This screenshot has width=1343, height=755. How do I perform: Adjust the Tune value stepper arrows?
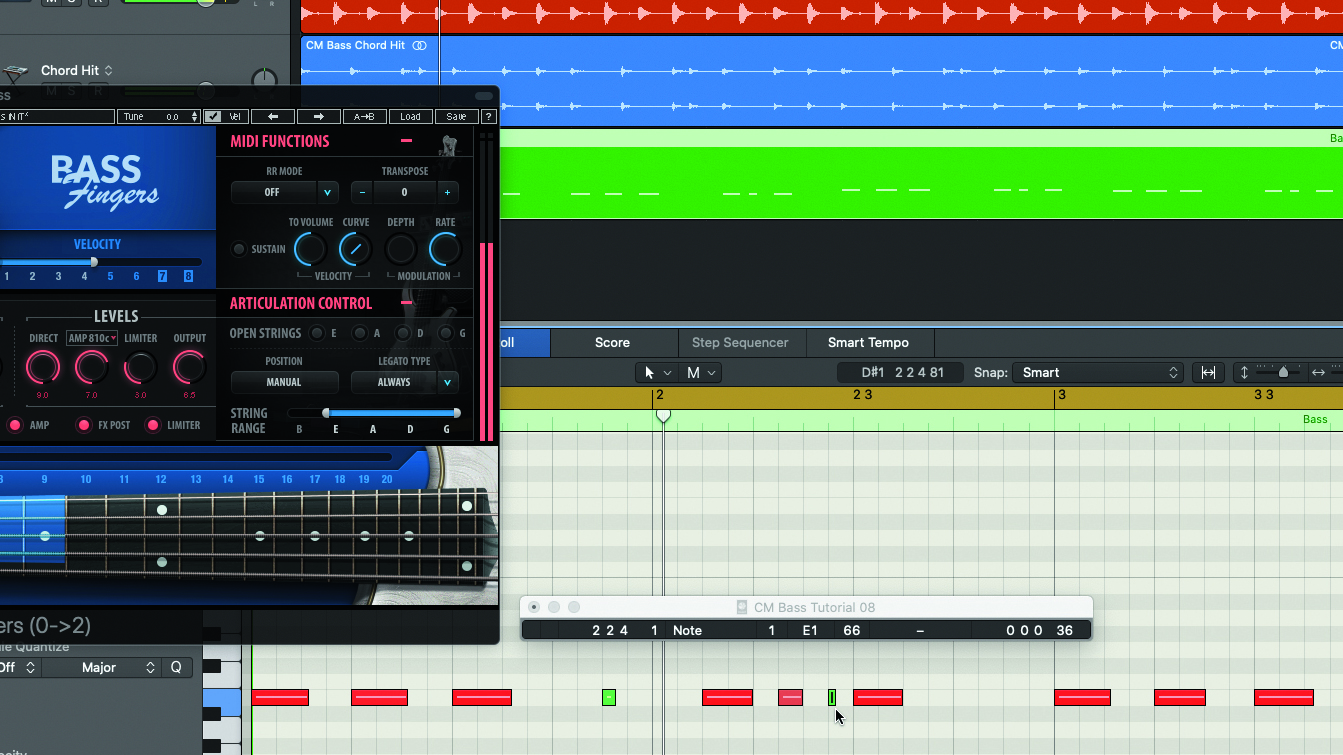[x=195, y=117]
